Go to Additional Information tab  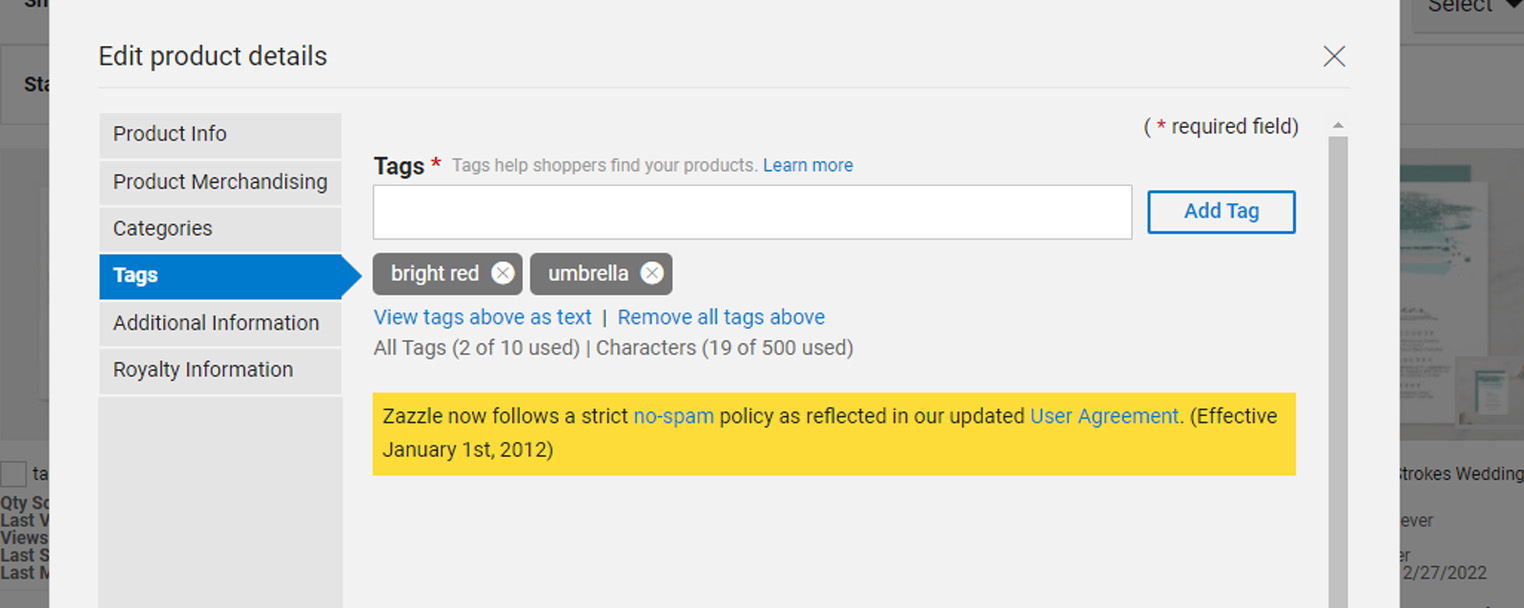pos(220,323)
